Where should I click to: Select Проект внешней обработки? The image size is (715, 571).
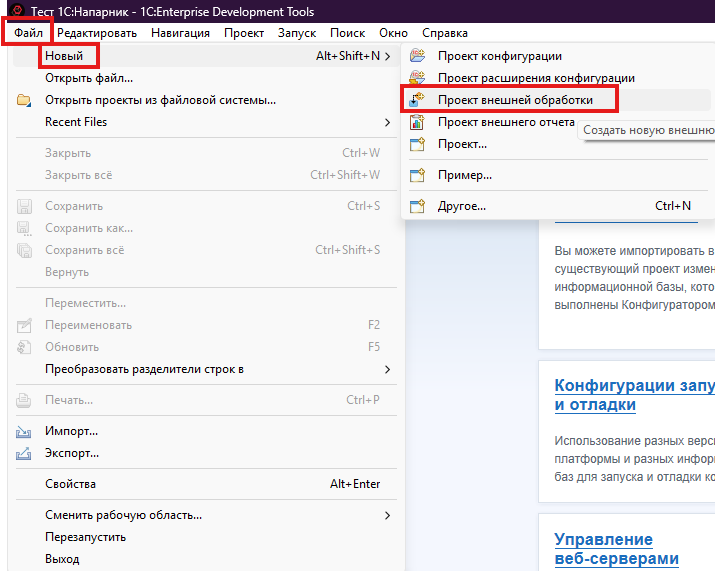[x=558, y=99]
